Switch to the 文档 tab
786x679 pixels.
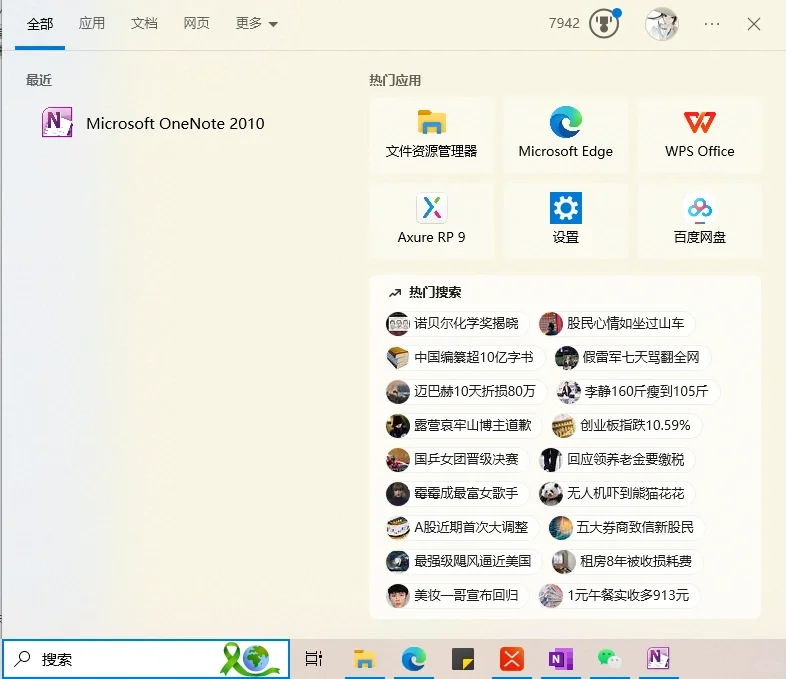coord(144,23)
